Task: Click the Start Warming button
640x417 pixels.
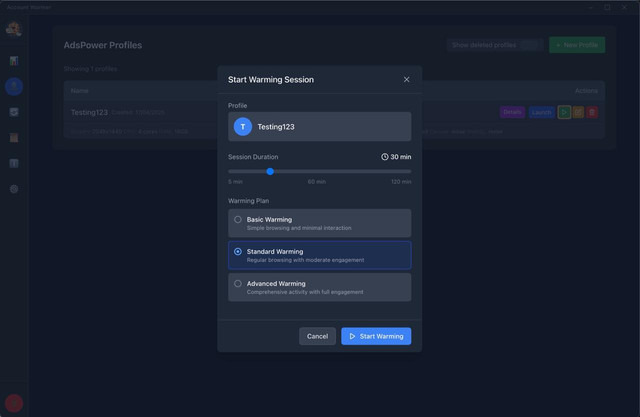Action: coord(376,336)
